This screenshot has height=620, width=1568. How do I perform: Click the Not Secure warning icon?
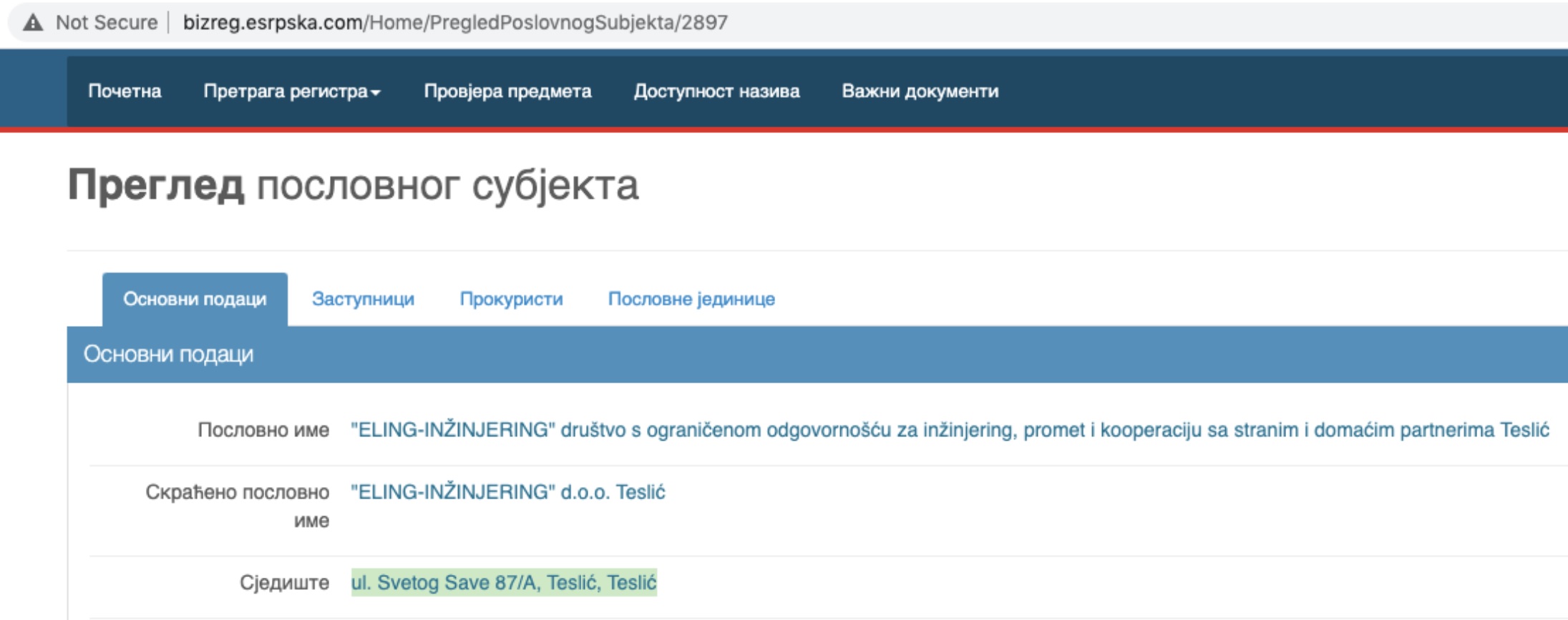33,23
